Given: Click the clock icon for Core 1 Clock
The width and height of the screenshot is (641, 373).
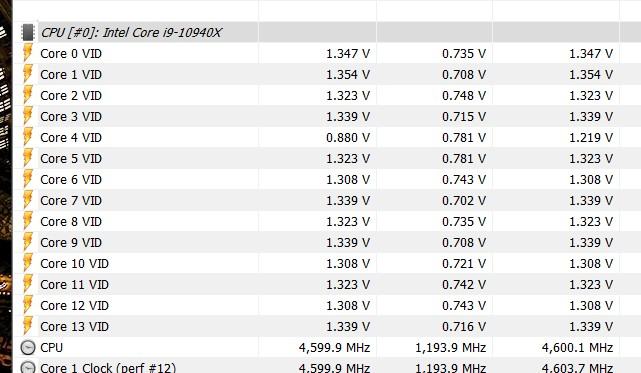Looking at the screenshot, I should (28, 367).
